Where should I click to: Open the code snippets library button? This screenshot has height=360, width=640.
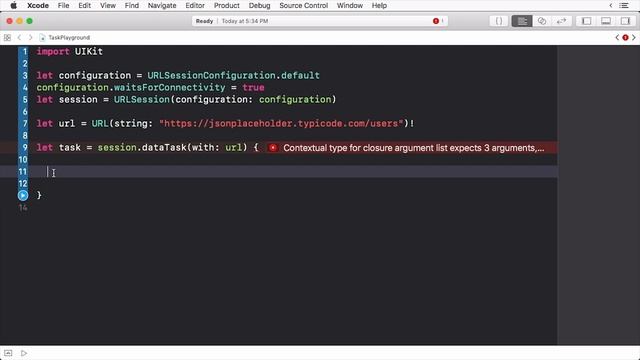coord(499,21)
